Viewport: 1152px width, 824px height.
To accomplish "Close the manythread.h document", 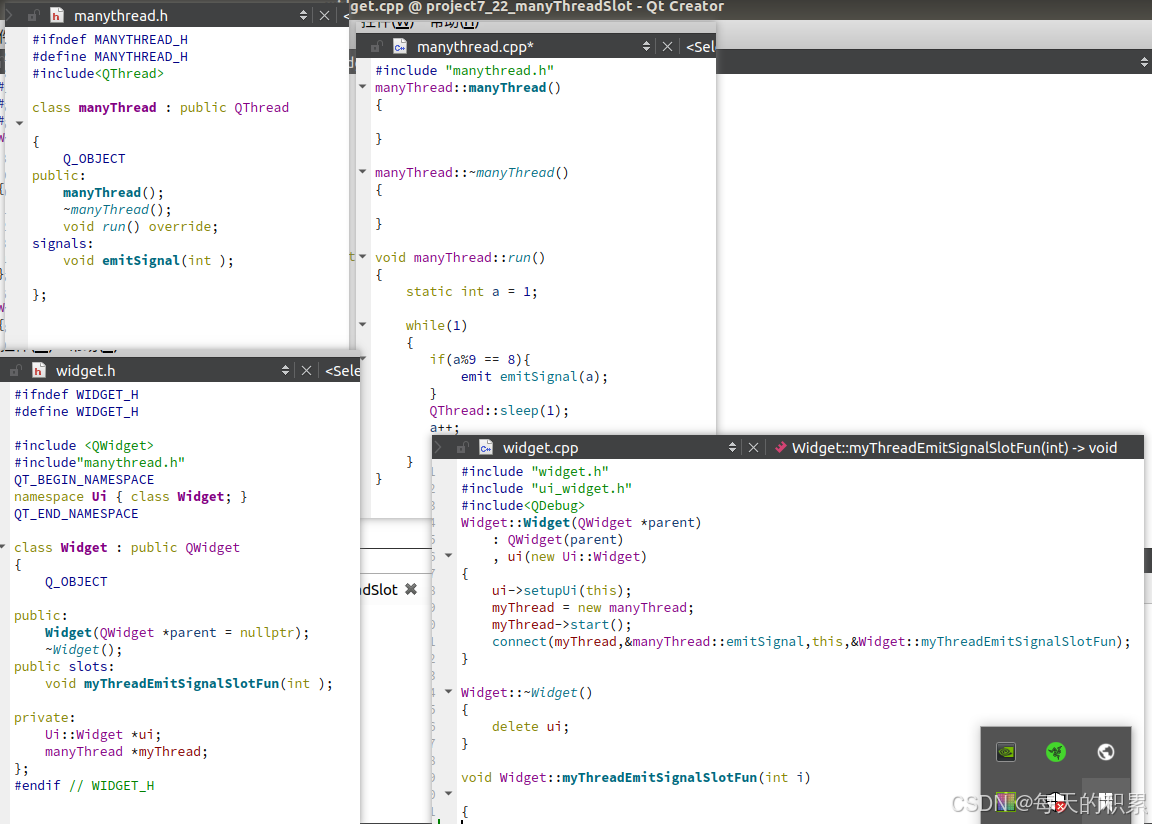I will (324, 16).
